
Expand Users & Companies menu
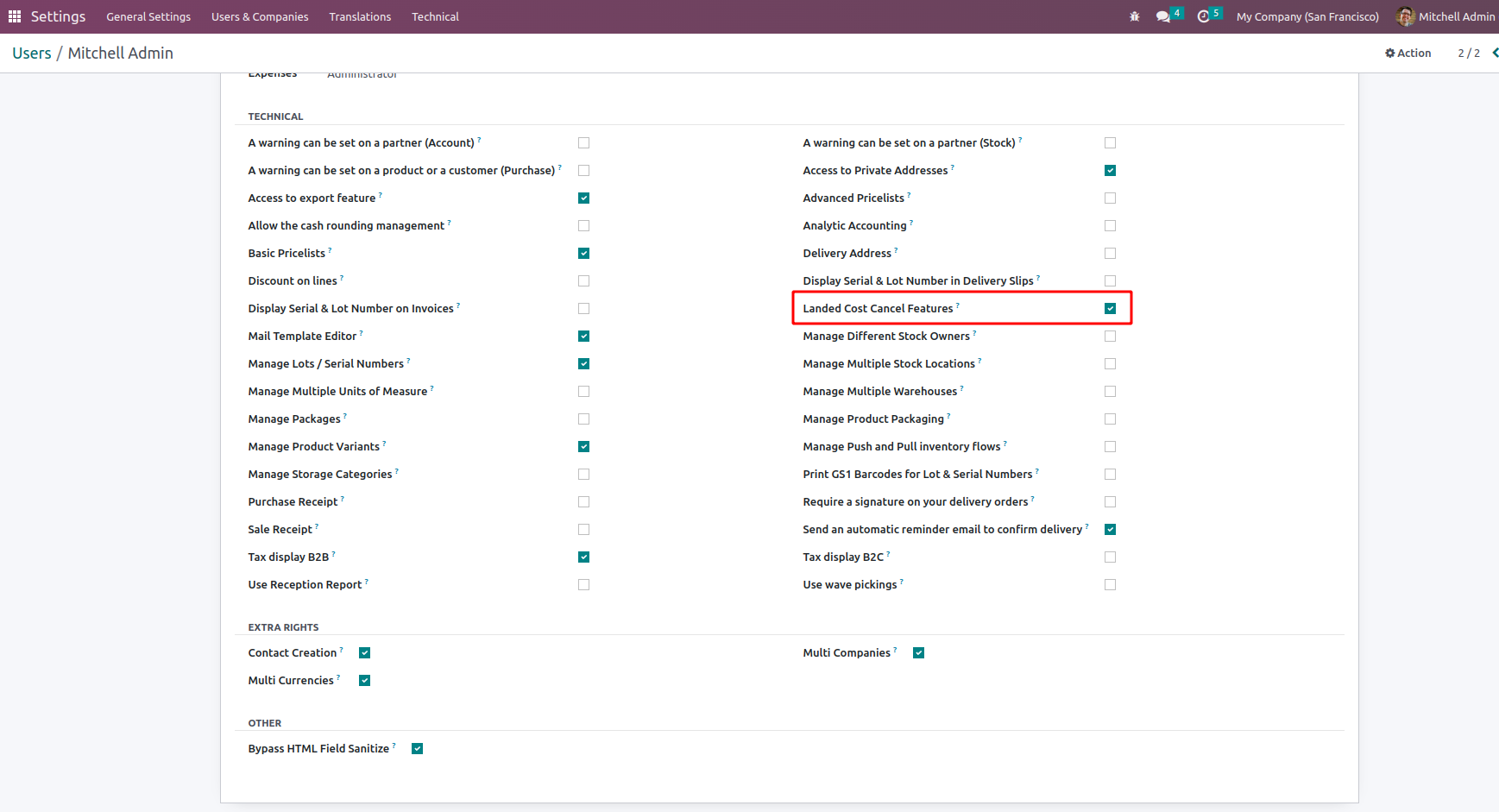coord(260,16)
